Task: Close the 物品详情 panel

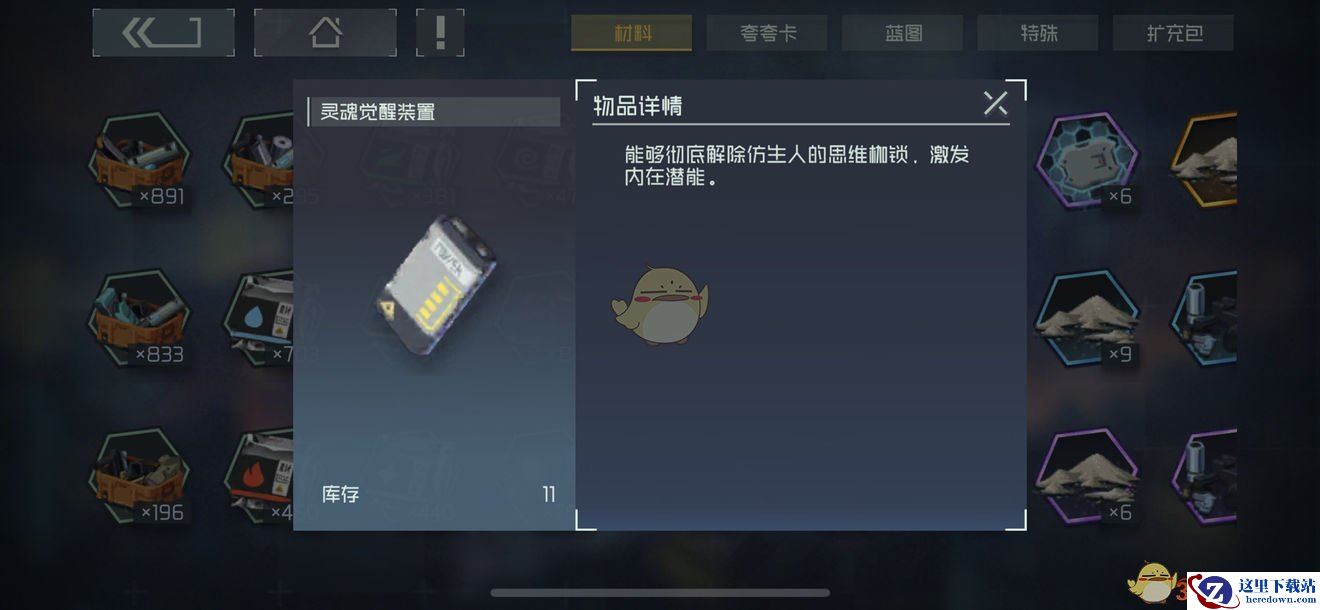Action: (x=995, y=103)
